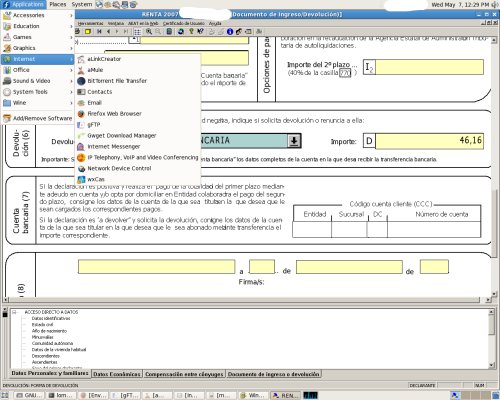Collapse the ACCESO DIRECTO A DATOS tree

pyautogui.click(x=14, y=312)
